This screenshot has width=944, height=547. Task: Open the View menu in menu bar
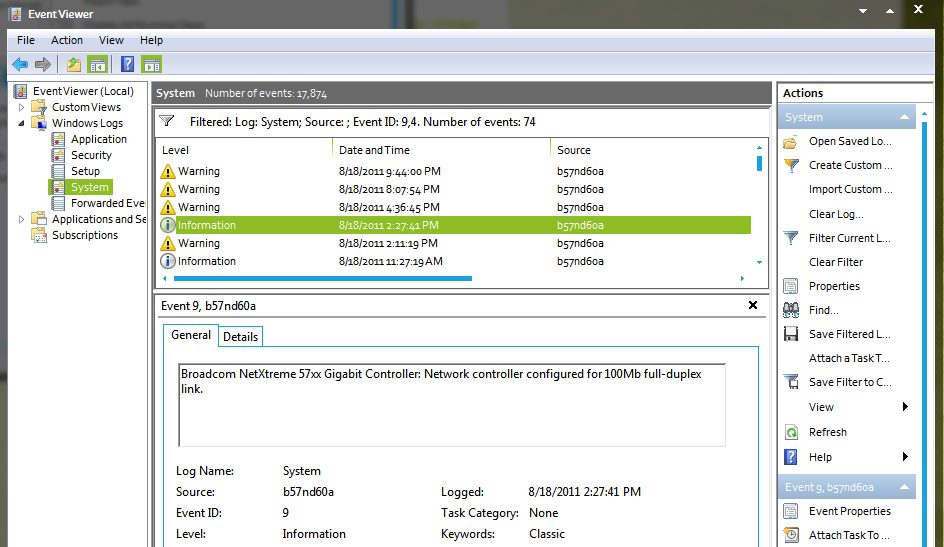pos(111,40)
